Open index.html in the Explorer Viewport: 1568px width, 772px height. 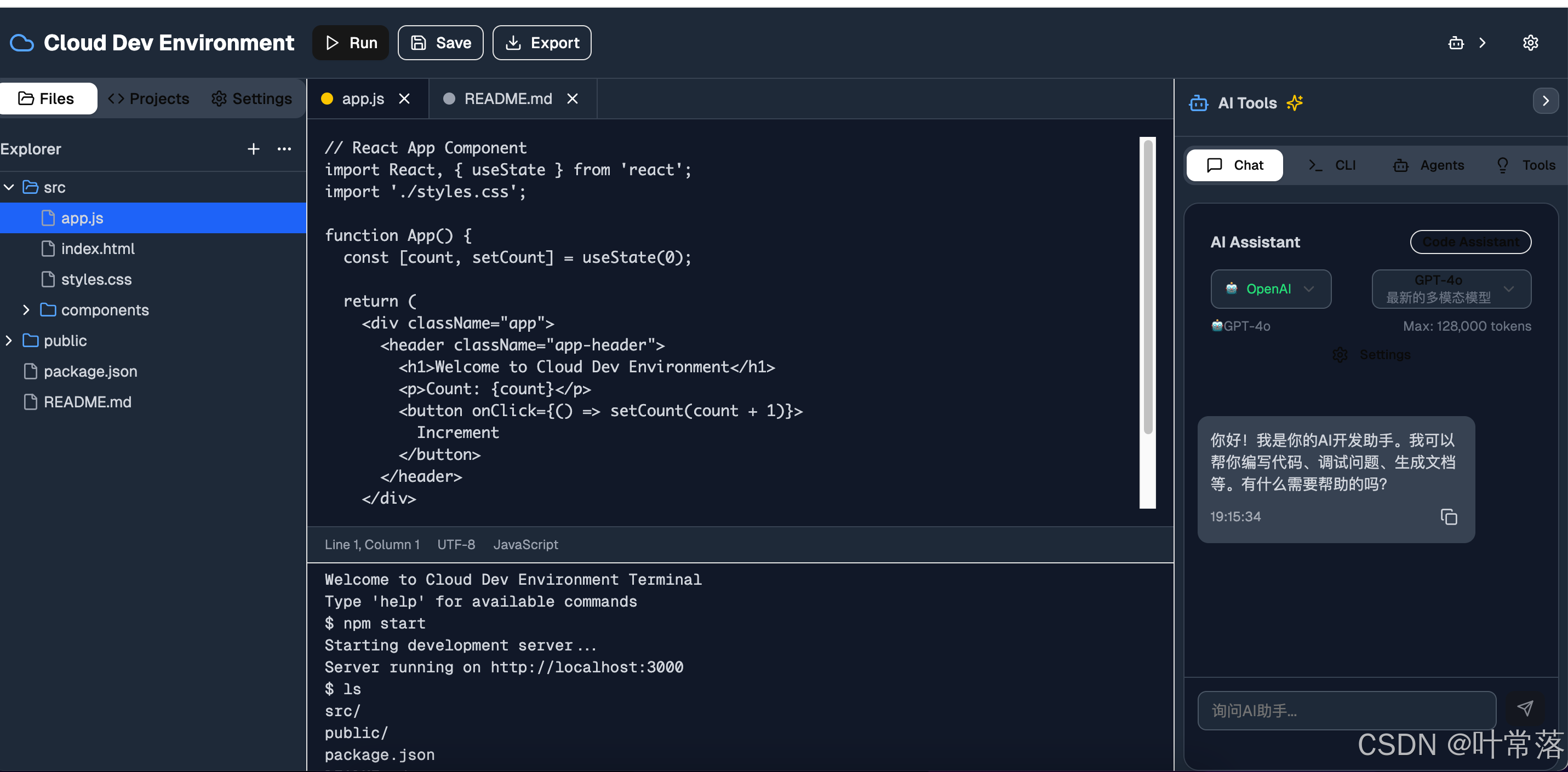coord(153,249)
